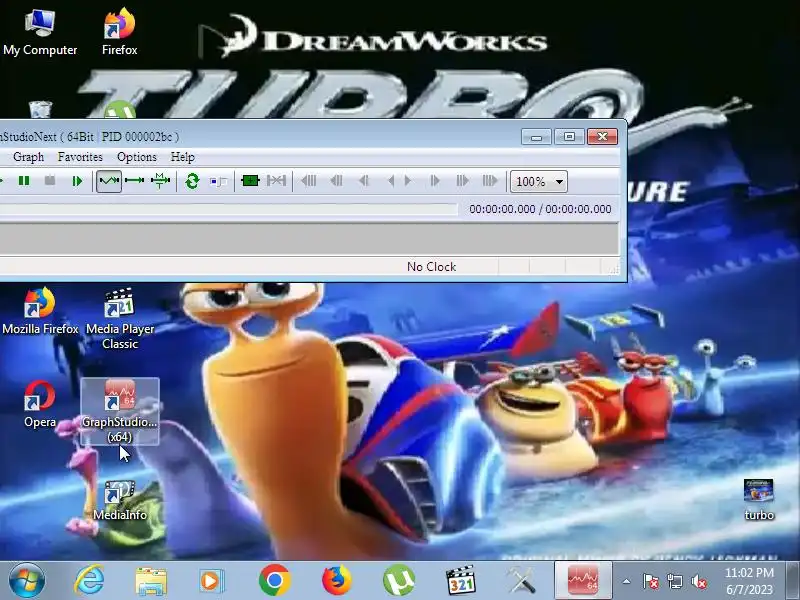This screenshot has height=600, width=800.
Task: Click the plain left-pointing triangle icon
Action: click(x=391, y=181)
